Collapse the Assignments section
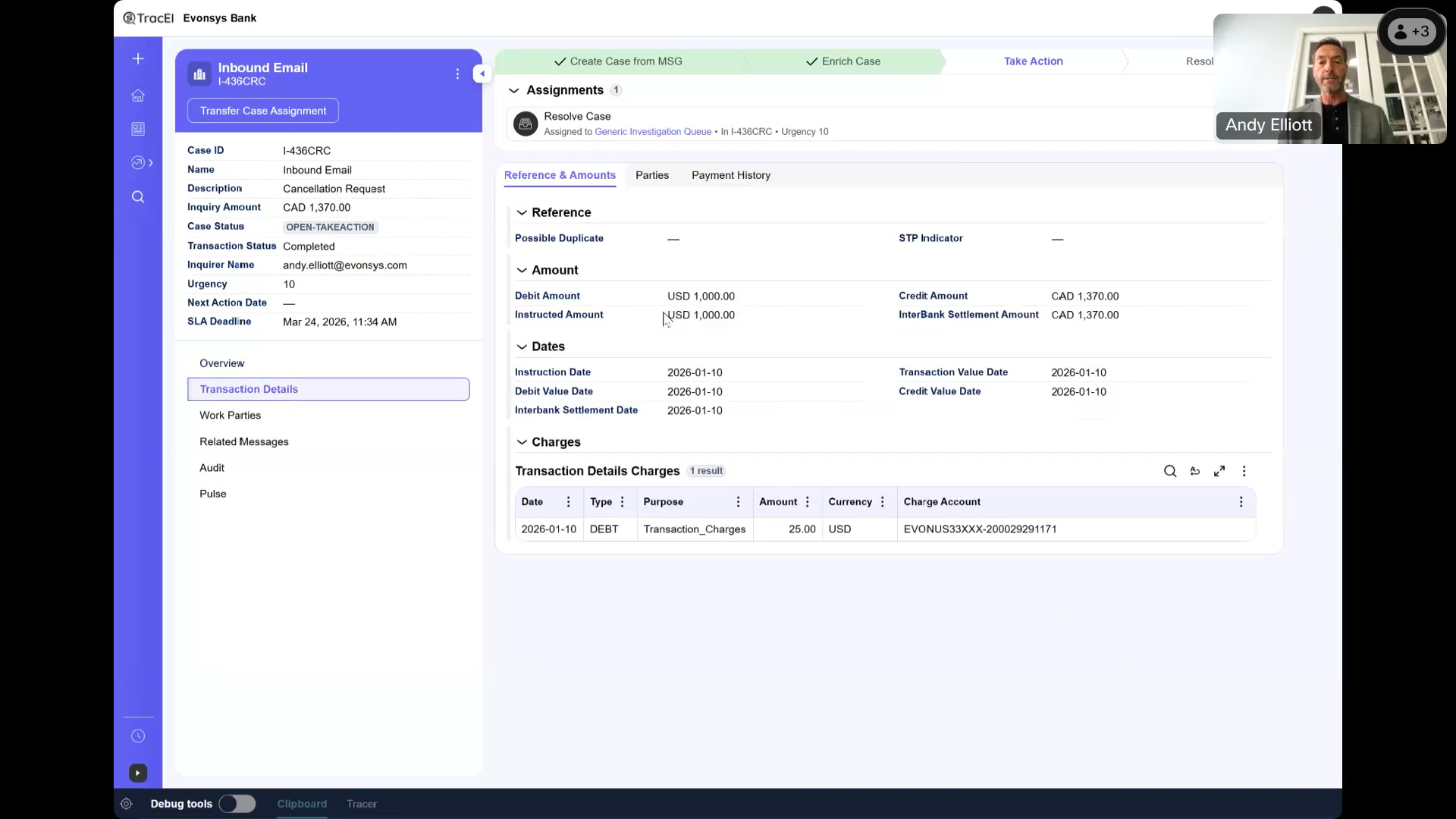Image resolution: width=1456 pixels, height=819 pixels. click(514, 90)
